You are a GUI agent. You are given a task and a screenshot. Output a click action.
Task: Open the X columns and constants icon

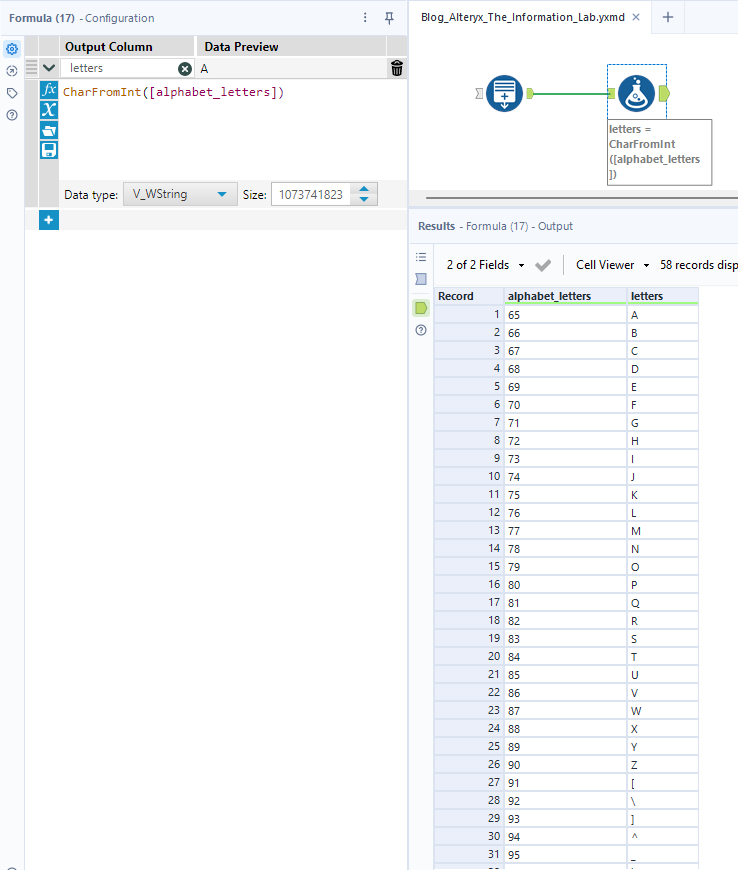click(49, 110)
